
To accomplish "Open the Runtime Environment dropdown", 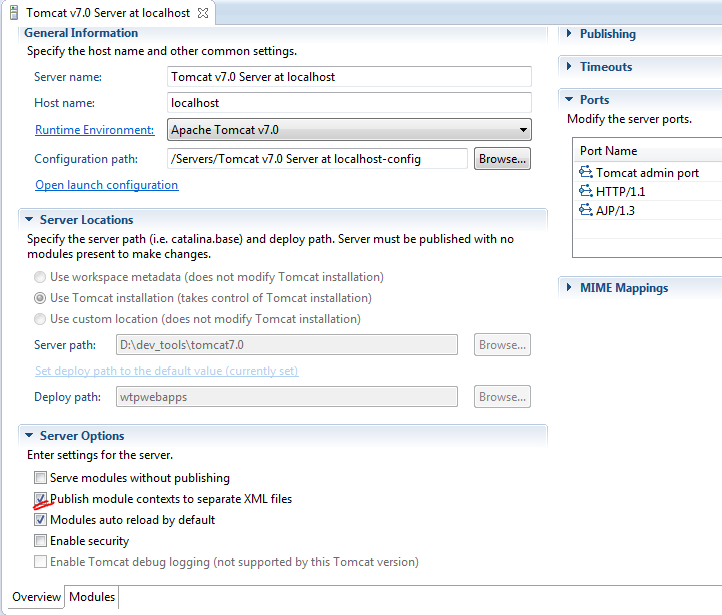I will (349, 130).
